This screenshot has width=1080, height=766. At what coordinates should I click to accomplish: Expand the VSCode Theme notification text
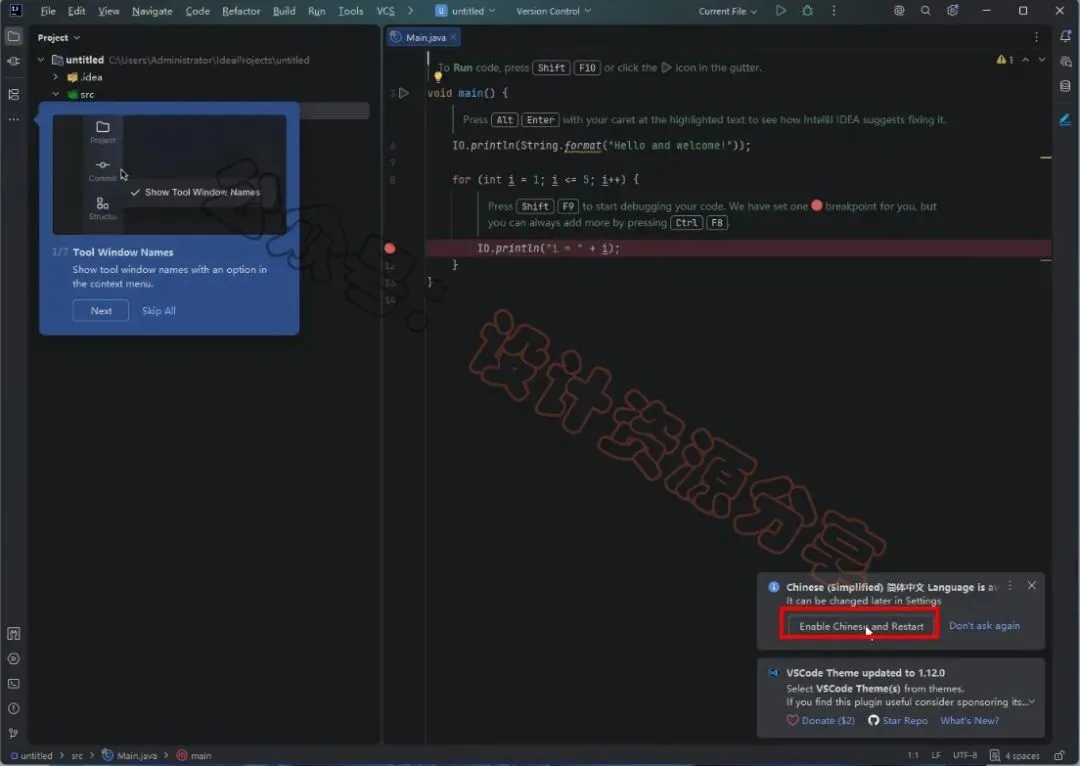(1031, 702)
